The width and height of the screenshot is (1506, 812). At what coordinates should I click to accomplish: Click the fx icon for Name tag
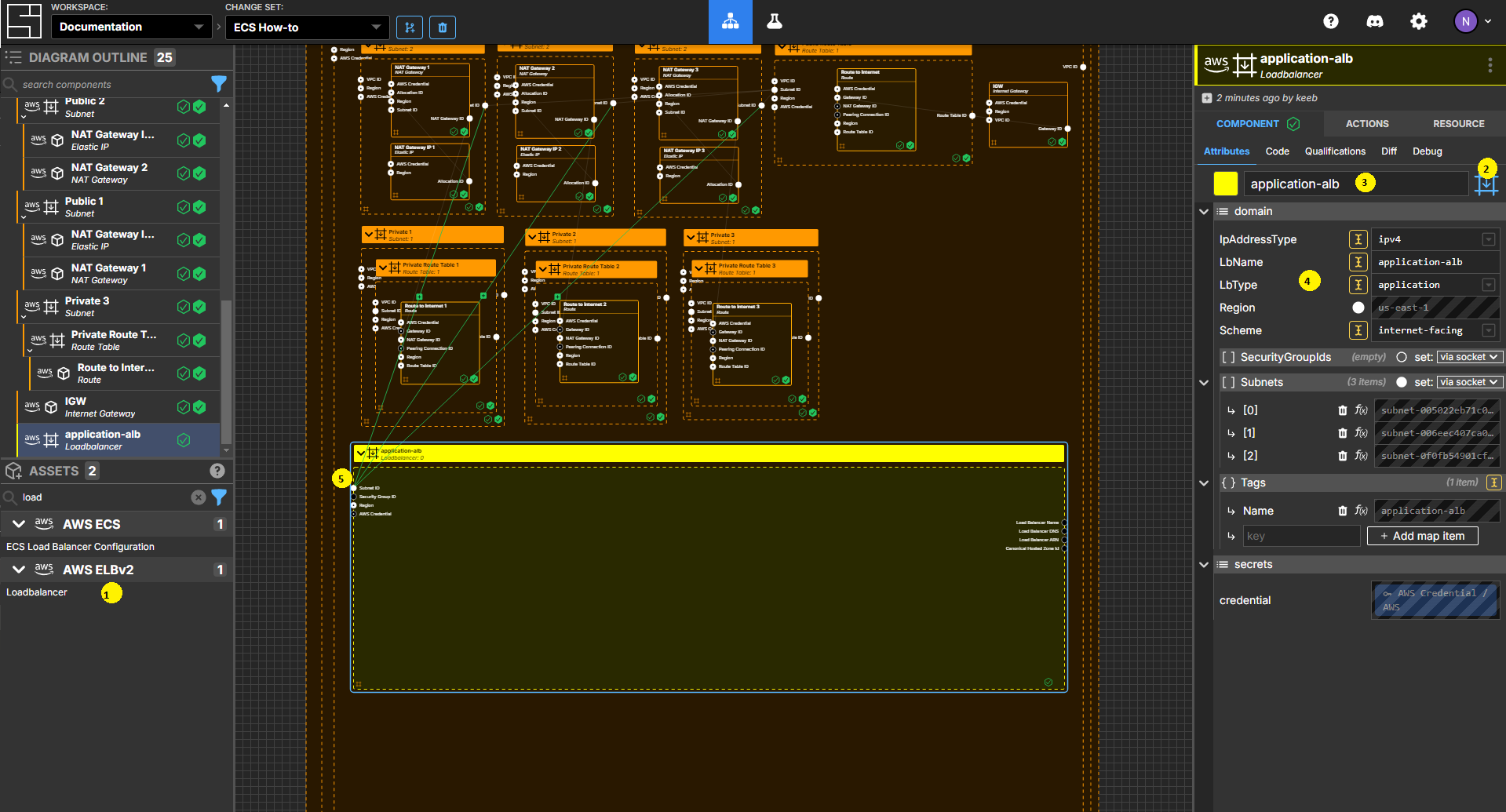pos(1361,511)
